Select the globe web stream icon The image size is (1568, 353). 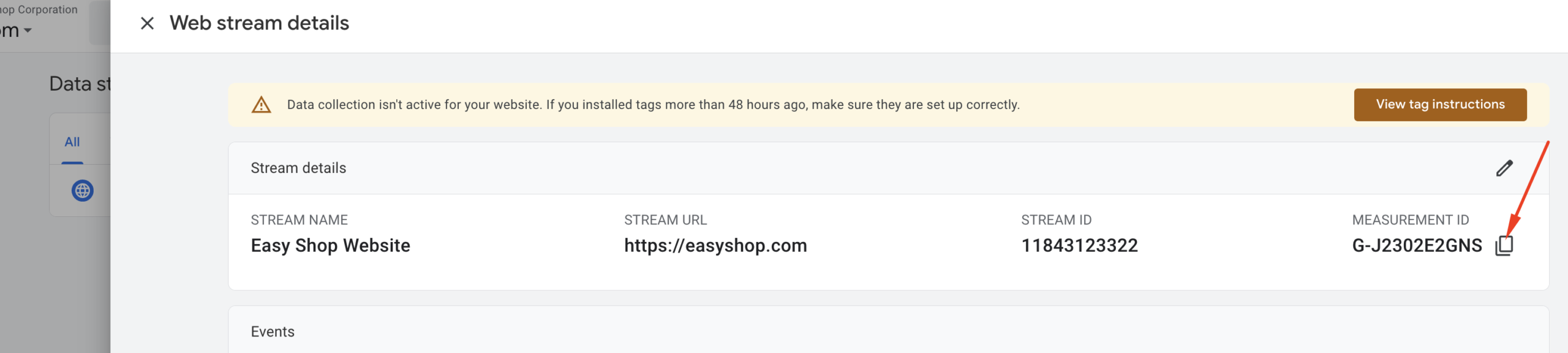(83, 191)
